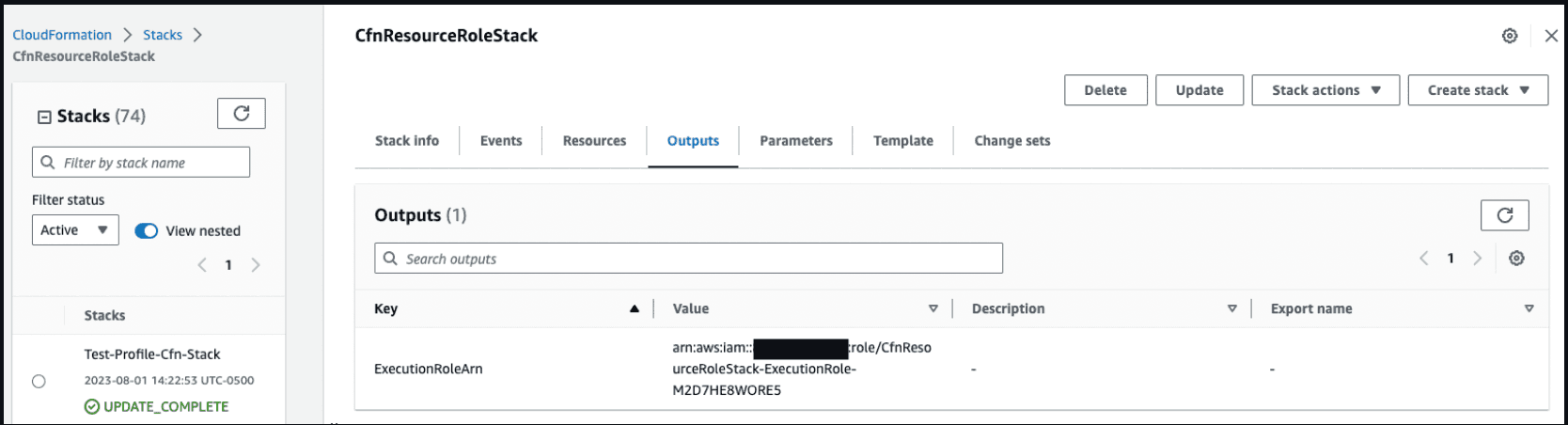
Task: Navigate to the CloudFormation breadcrumb link
Action: 62,35
